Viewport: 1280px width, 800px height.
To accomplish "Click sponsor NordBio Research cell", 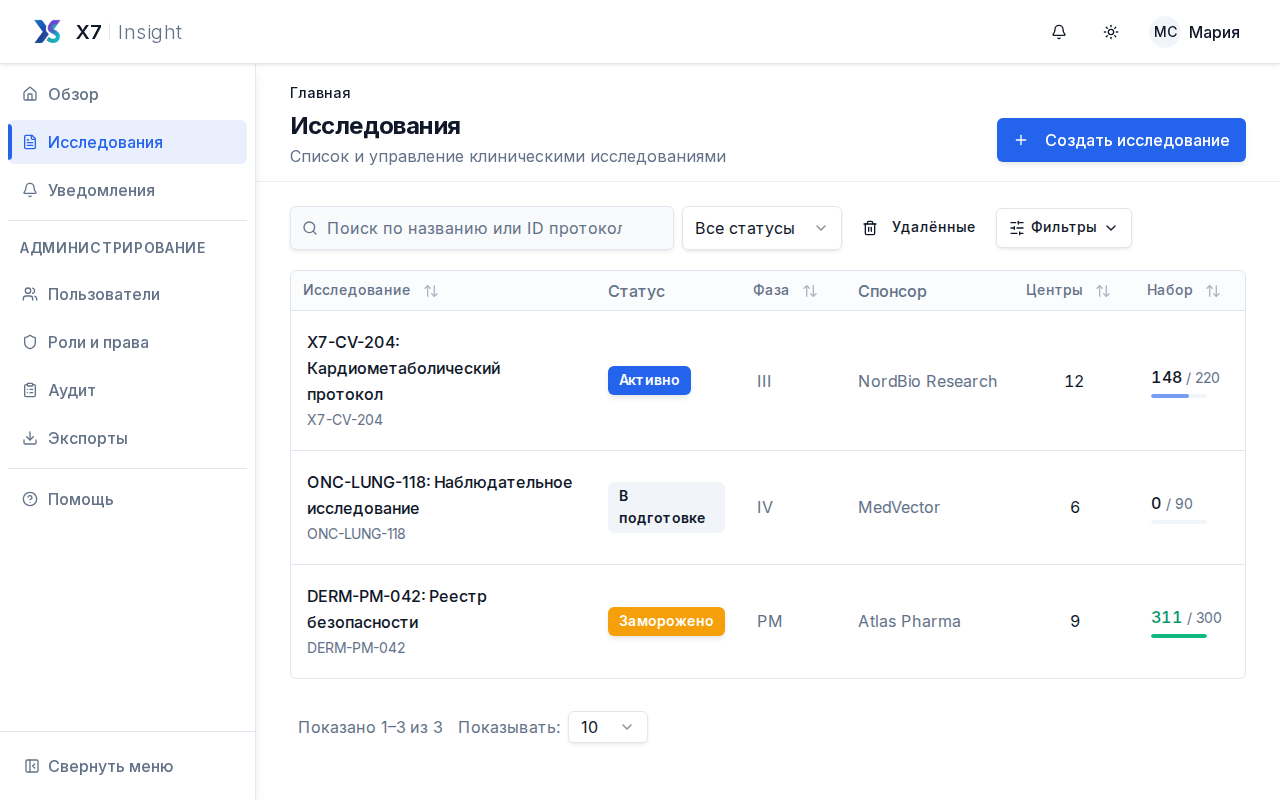I will click(x=928, y=381).
